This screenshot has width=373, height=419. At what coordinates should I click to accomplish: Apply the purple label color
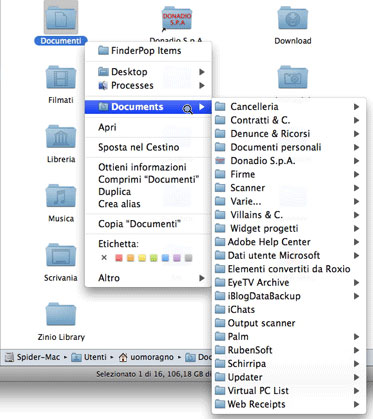point(177,258)
